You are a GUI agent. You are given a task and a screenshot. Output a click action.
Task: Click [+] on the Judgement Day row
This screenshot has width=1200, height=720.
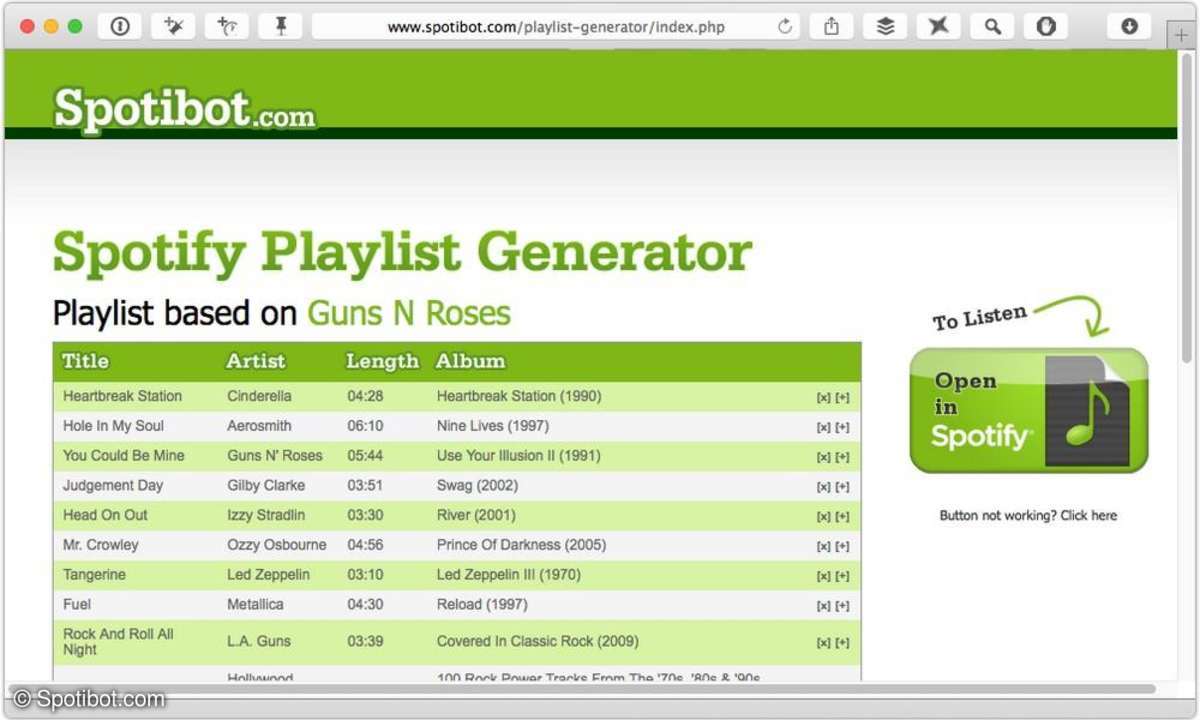[x=842, y=487]
